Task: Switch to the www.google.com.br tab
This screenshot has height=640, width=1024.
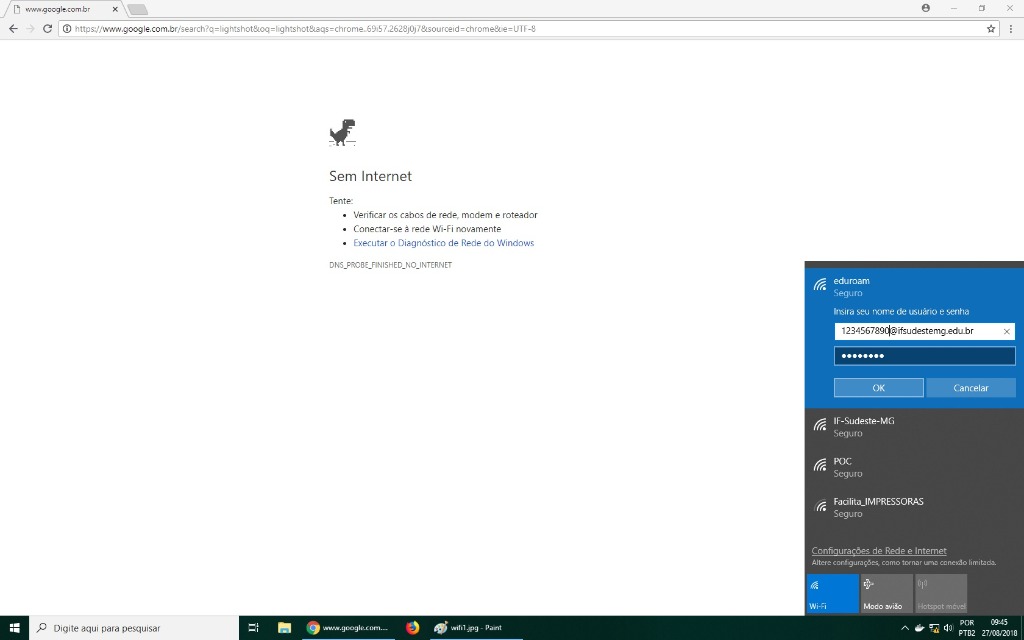Action: tap(60, 9)
